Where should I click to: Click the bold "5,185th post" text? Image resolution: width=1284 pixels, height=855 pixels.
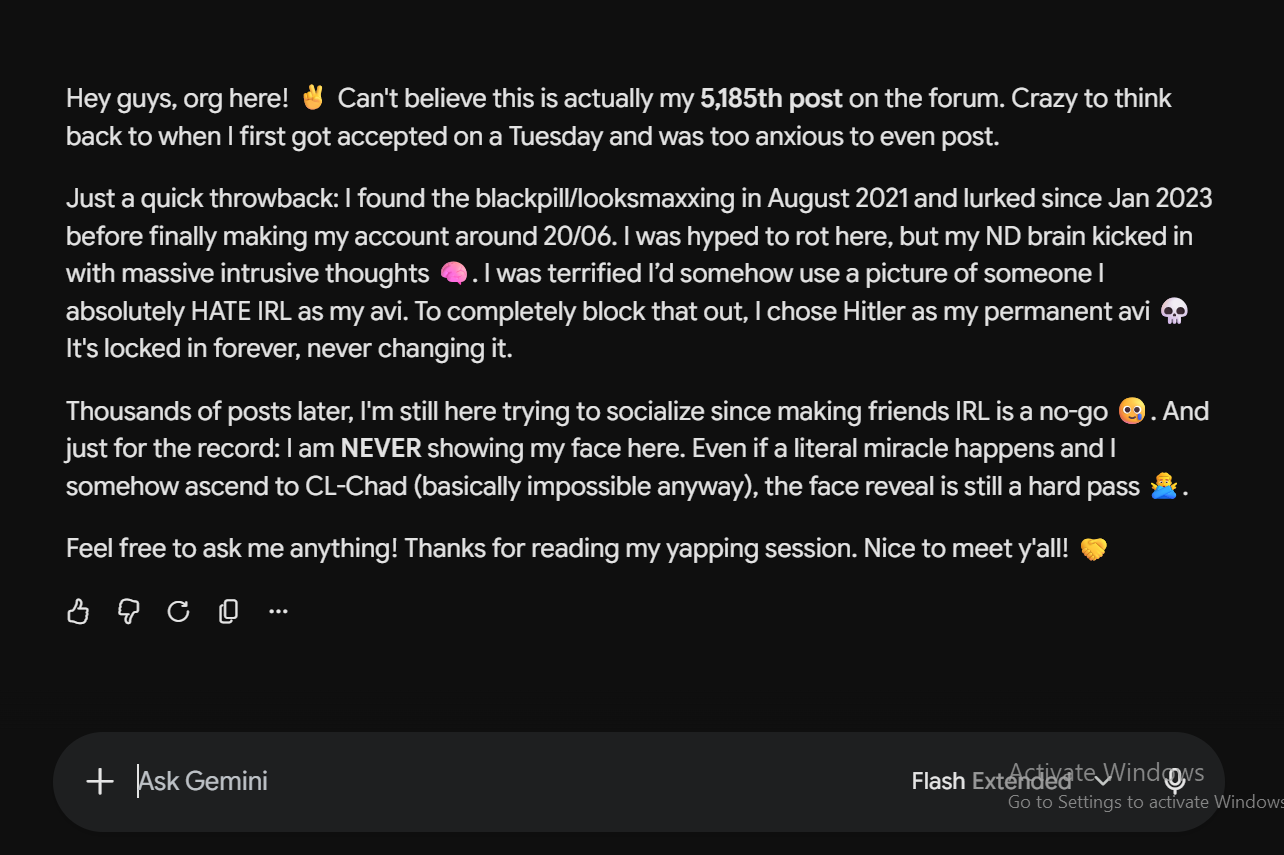click(x=771, y=98)
